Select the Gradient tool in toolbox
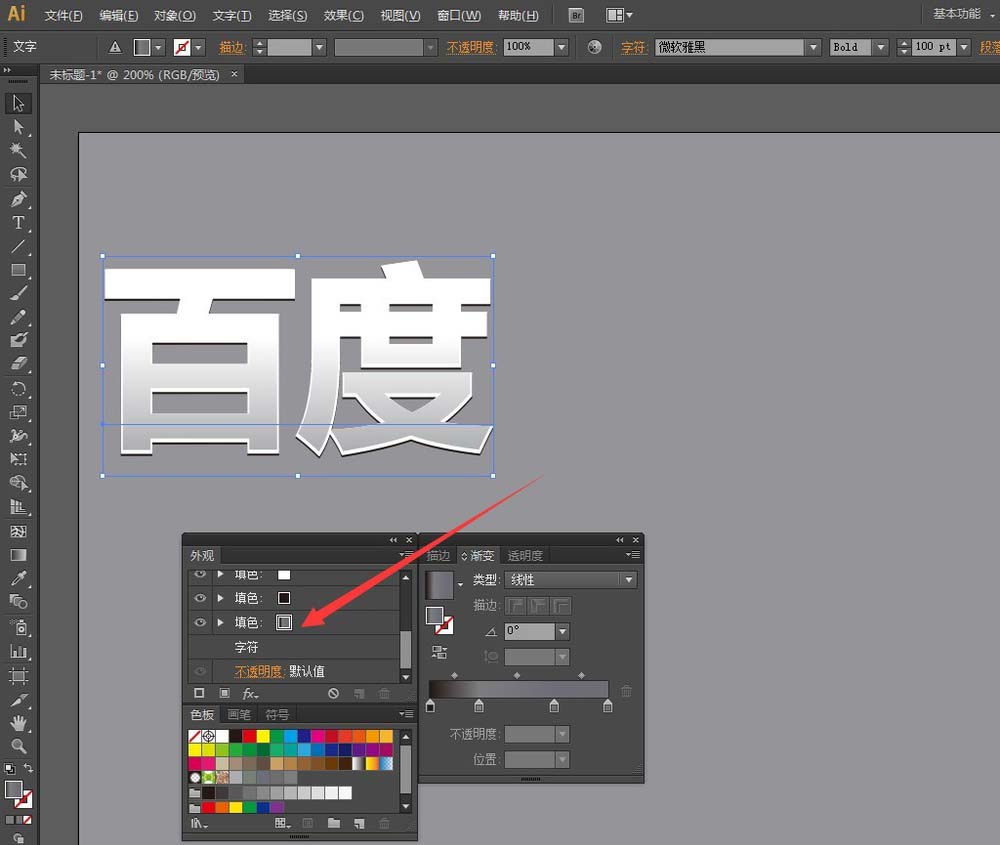 coord(18,555)
